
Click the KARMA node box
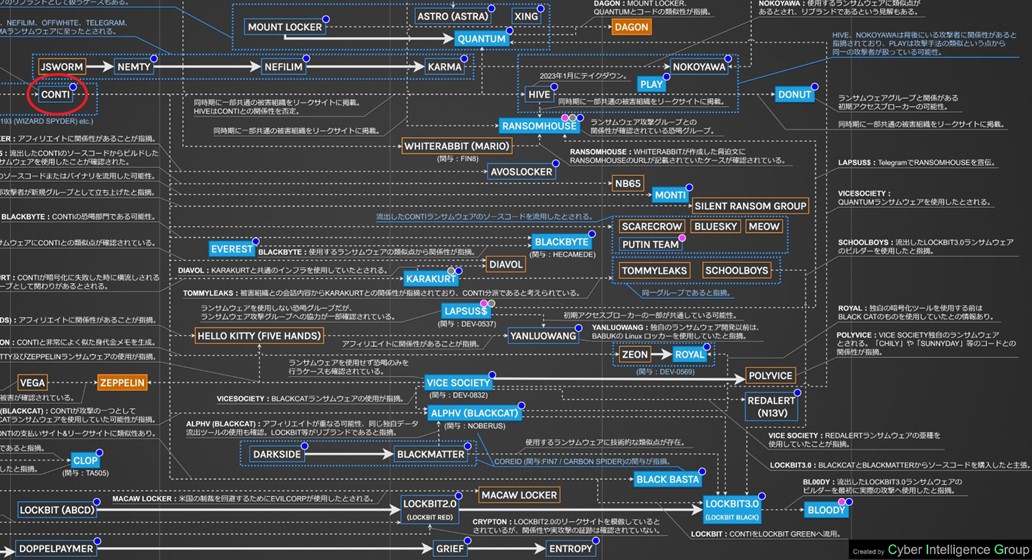[x=445, y=66]
